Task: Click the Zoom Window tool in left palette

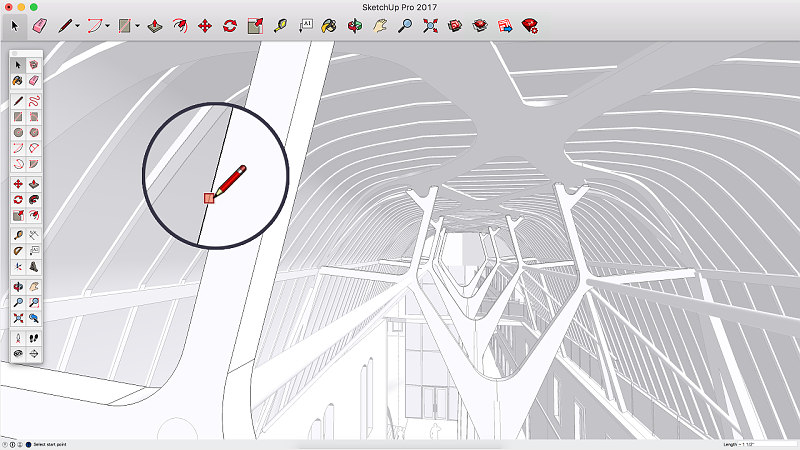Action: tap(33, 302)
